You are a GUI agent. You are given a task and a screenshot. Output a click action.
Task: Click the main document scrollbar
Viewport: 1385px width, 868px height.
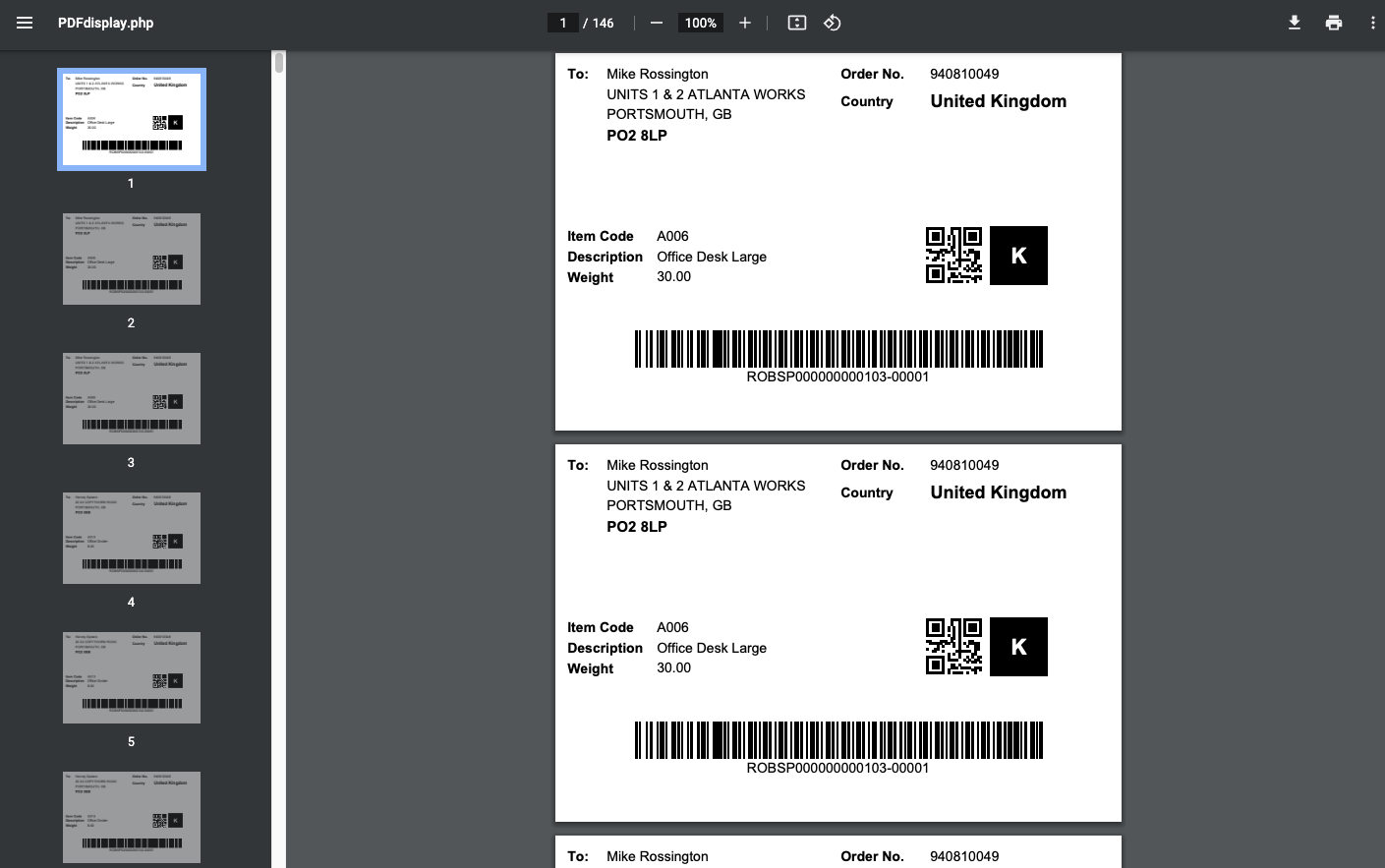point(1379,393)
